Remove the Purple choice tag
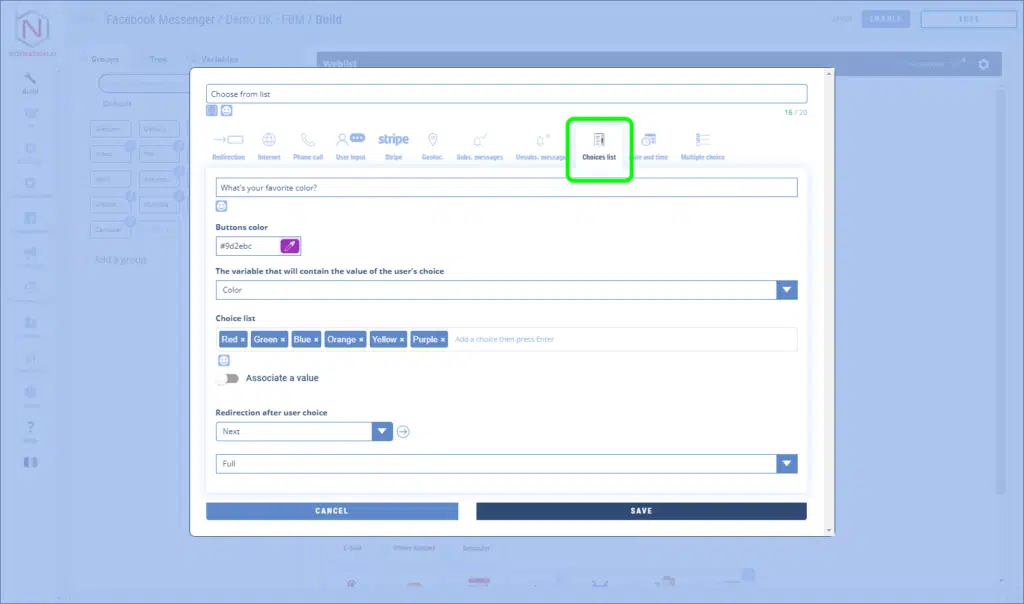Viewport: 1024px width, 604px height. tap(443, 340)
